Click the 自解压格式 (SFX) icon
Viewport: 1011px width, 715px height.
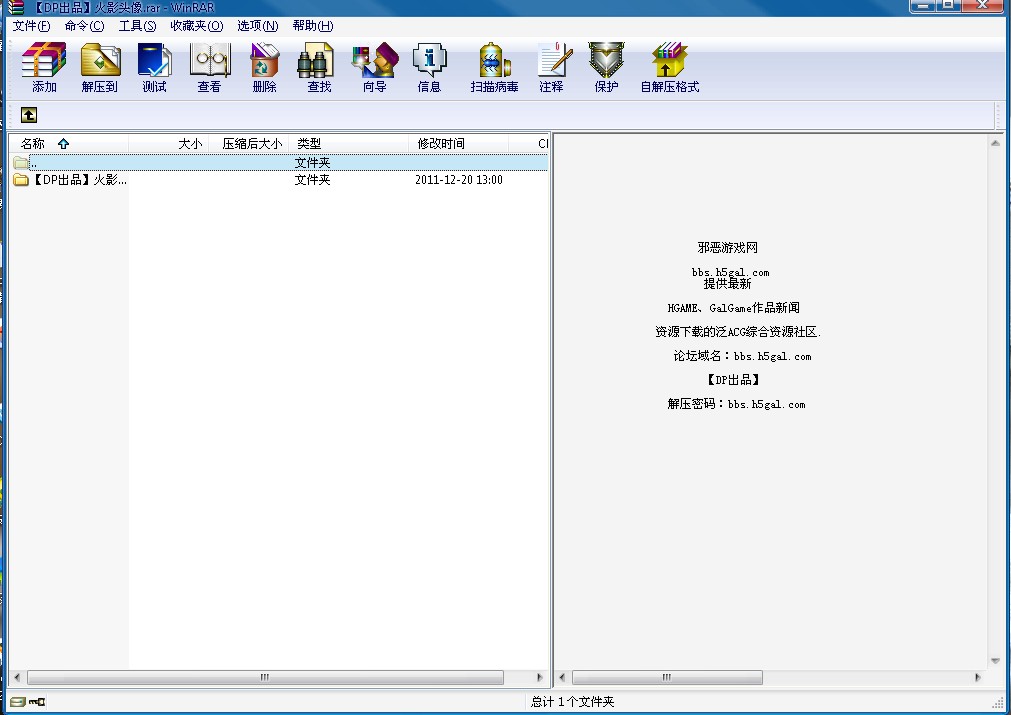point(669,67)
